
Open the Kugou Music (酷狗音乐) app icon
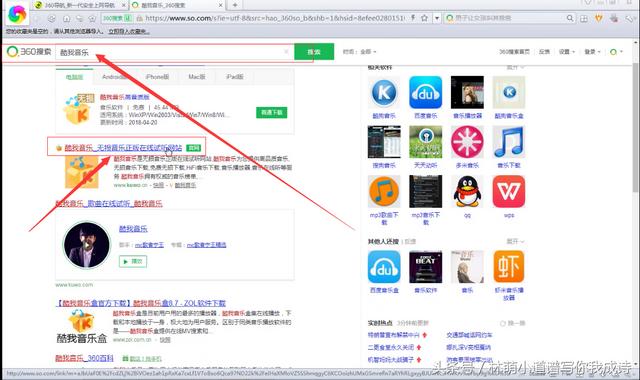(x=384, y=92)
